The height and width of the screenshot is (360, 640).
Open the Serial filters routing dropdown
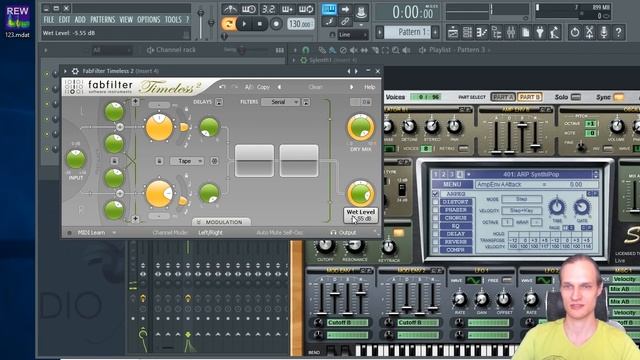point(280,102)
